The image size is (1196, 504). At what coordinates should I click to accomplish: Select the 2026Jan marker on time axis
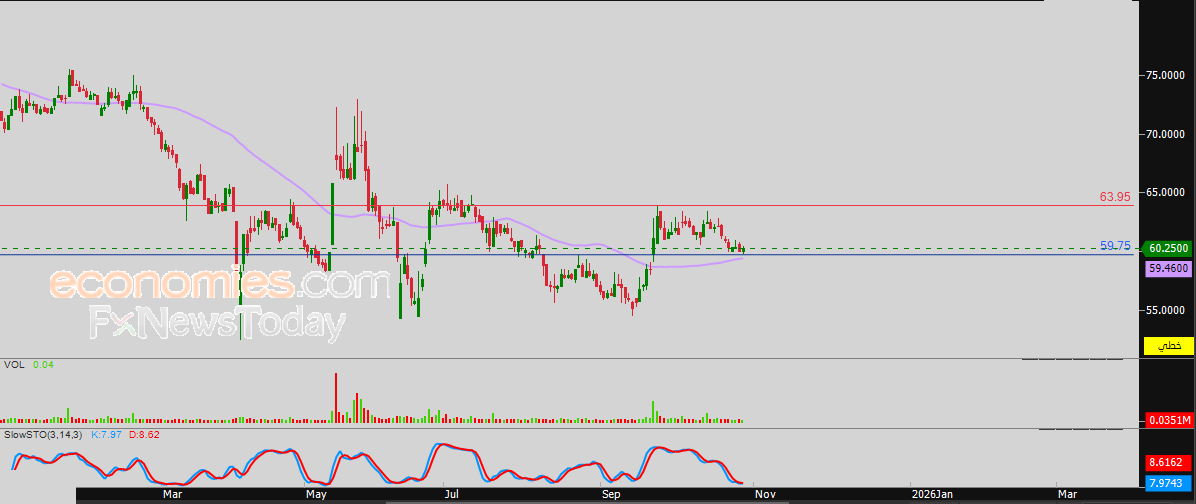[x=934, y=495]
